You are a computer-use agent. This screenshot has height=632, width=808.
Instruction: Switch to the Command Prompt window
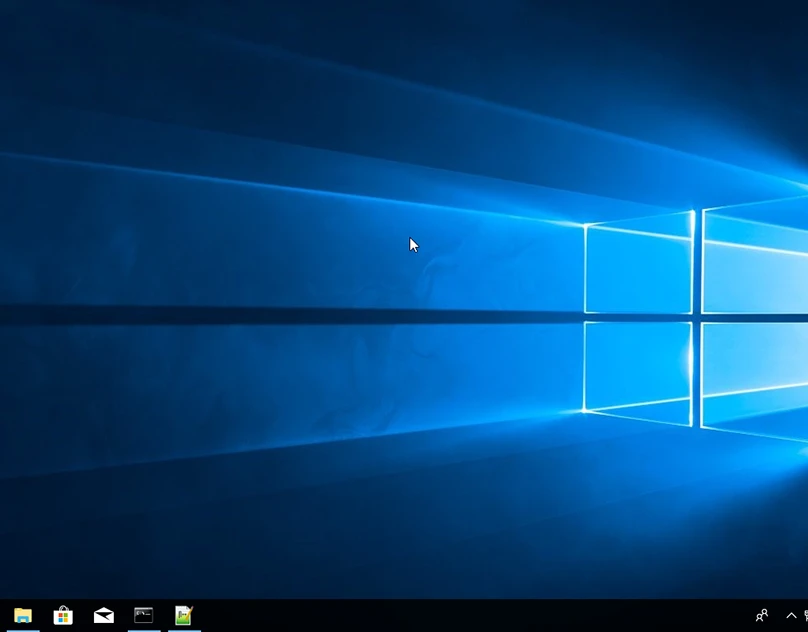click(x=144, y=615)
